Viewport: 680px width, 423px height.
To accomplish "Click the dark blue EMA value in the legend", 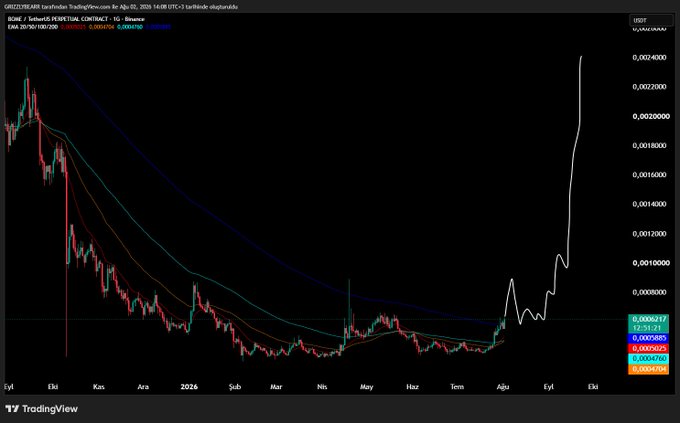I will [158, 27].
